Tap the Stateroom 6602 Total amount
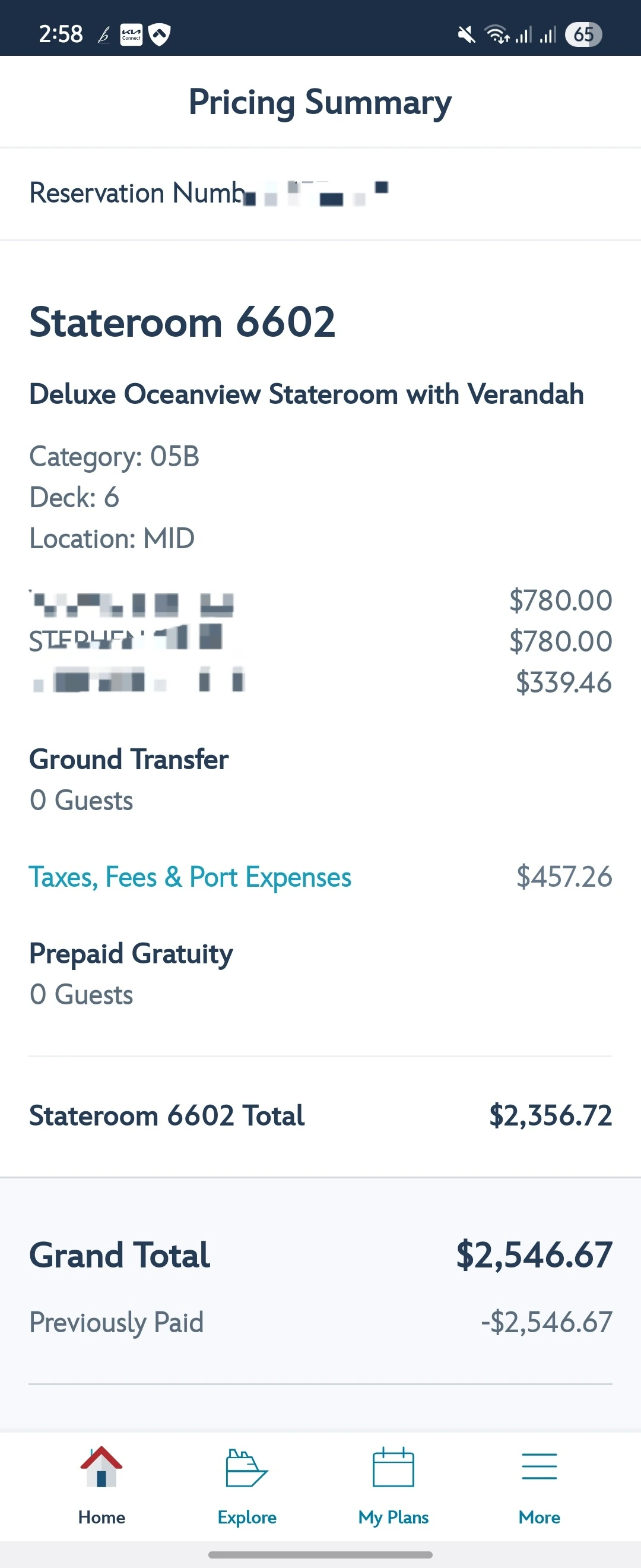 click(x=550, y=1115)
